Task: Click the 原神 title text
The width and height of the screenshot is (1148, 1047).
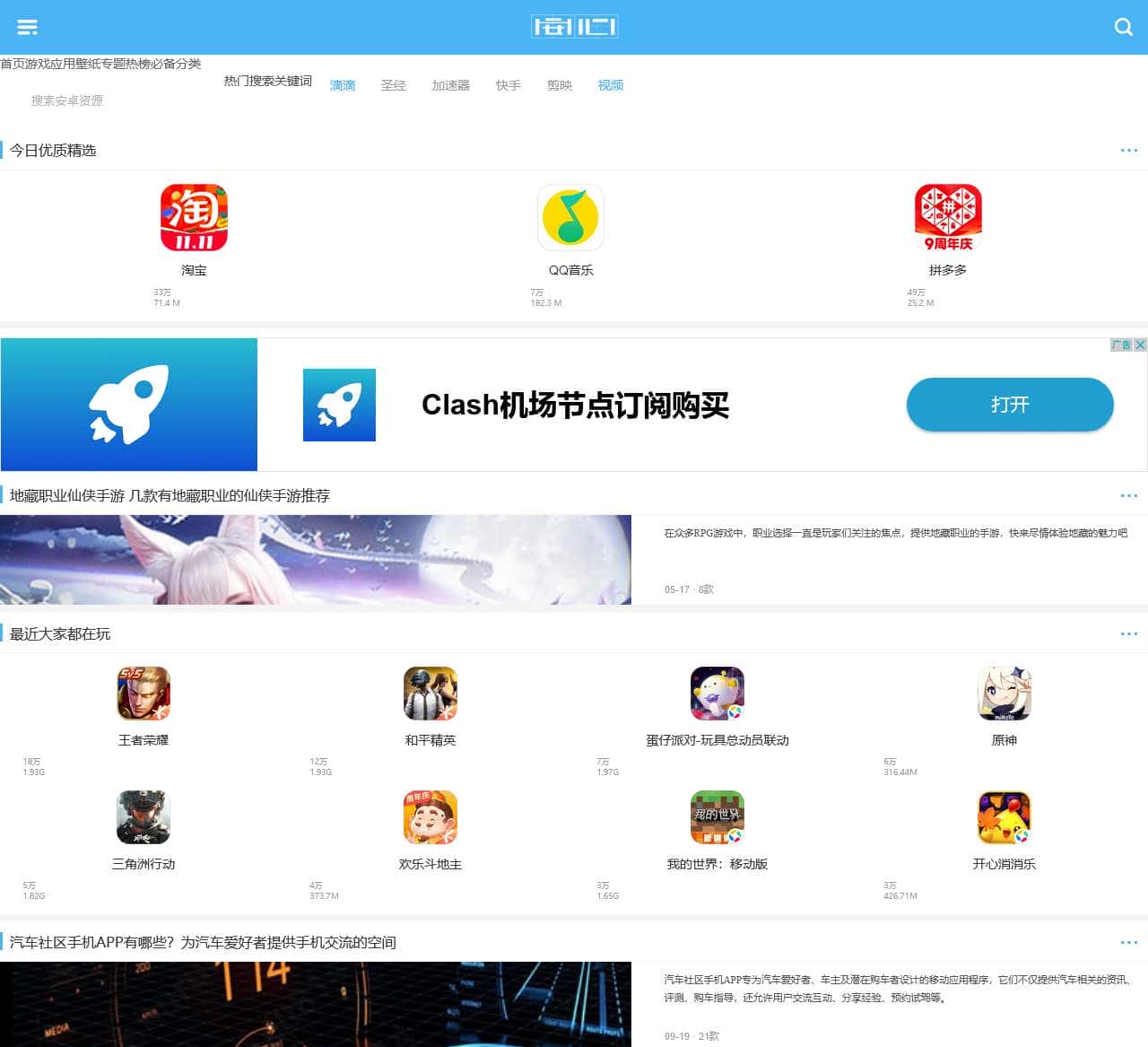Action: [x=1004, y=740]
